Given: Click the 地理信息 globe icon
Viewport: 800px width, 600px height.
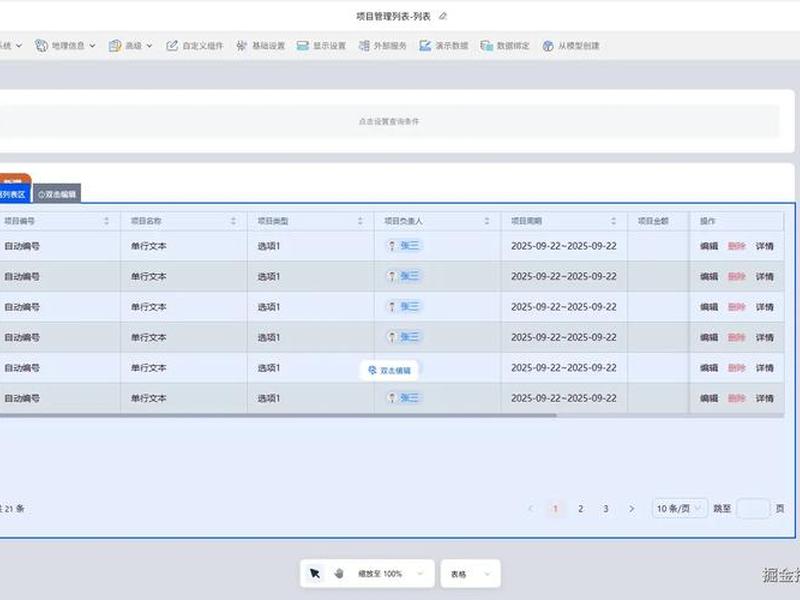Looking at the screenshot, I should click(x=41, y=45).
